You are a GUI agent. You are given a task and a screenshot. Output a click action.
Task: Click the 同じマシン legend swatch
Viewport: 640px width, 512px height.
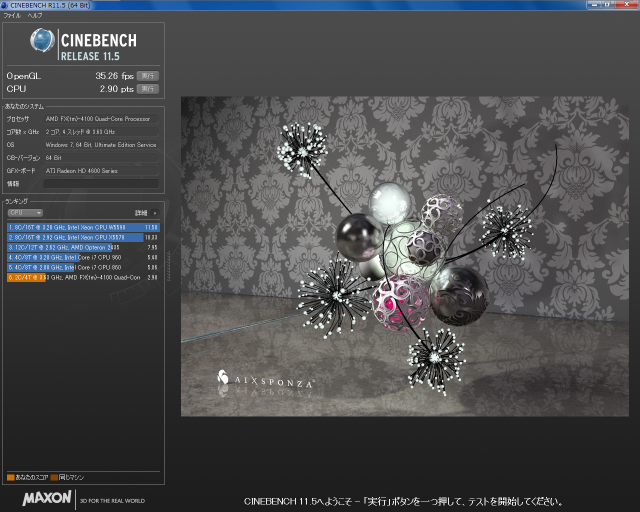click(54, 477)
